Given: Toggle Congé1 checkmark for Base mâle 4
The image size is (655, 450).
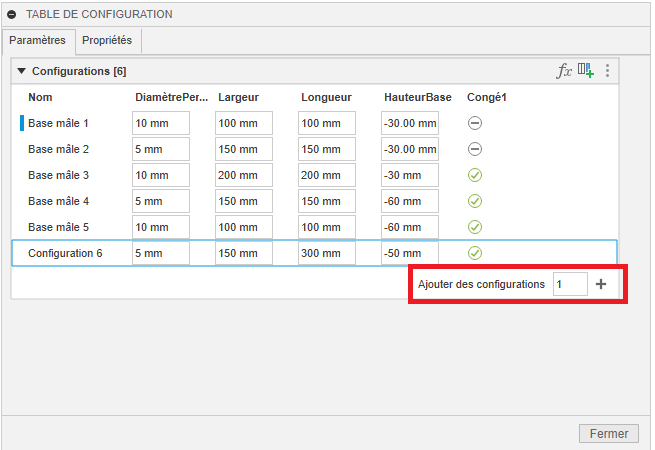Looking at the screenshot, I should pyautogui.click(x=475, y=201).
